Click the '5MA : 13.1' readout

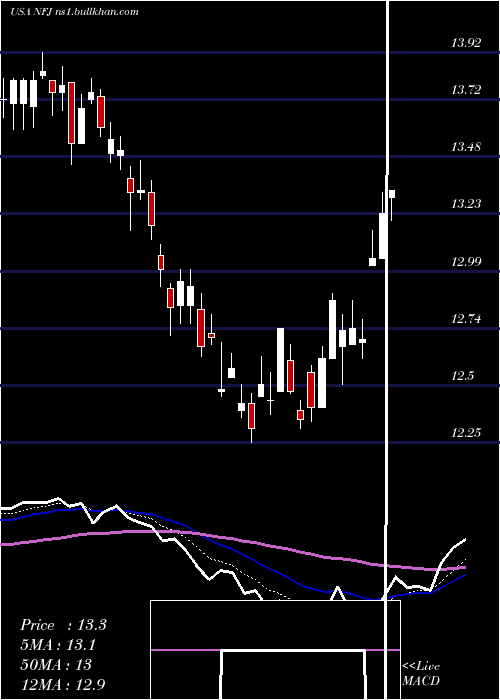(x=58, y=645)
